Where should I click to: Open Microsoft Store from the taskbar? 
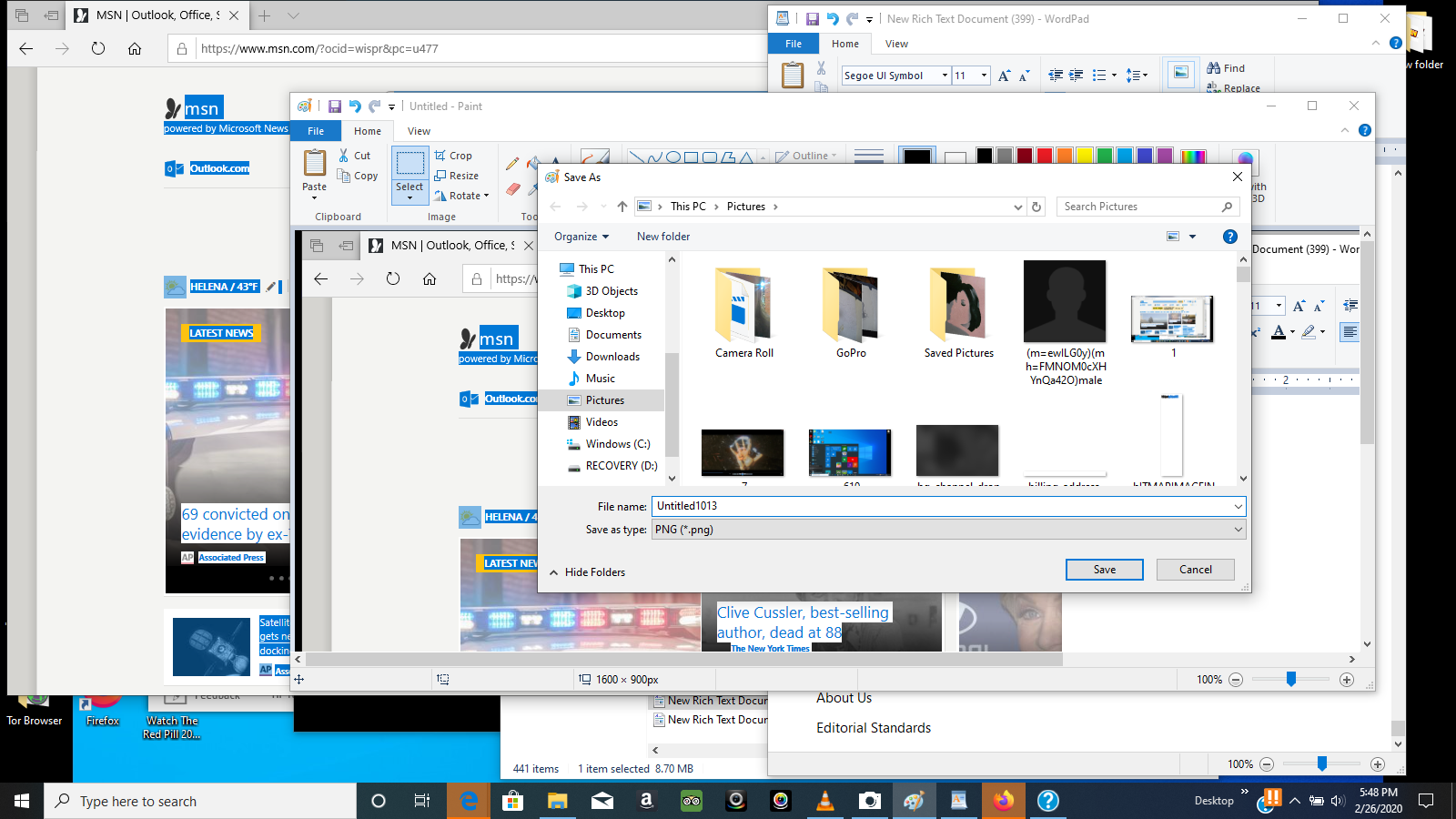tap(513, 801)
